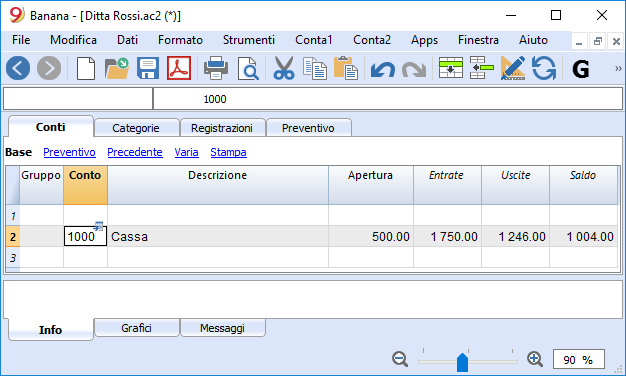Switch to the Preventivo table tab
The image size is (626, 377).
[308, 128]
